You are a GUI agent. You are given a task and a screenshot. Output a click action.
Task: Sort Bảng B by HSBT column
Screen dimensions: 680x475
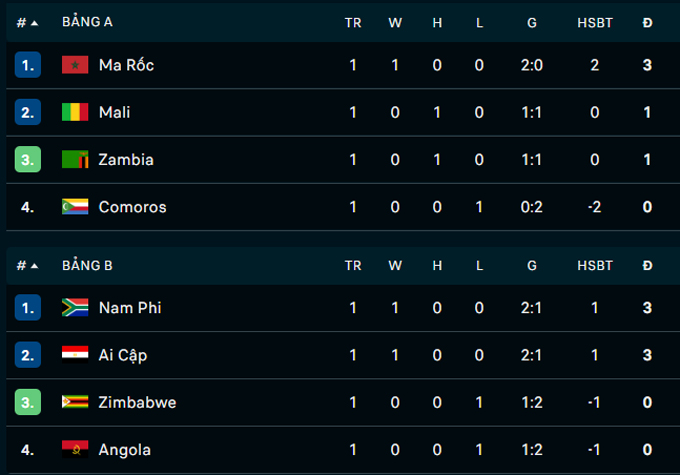point(595,265)
